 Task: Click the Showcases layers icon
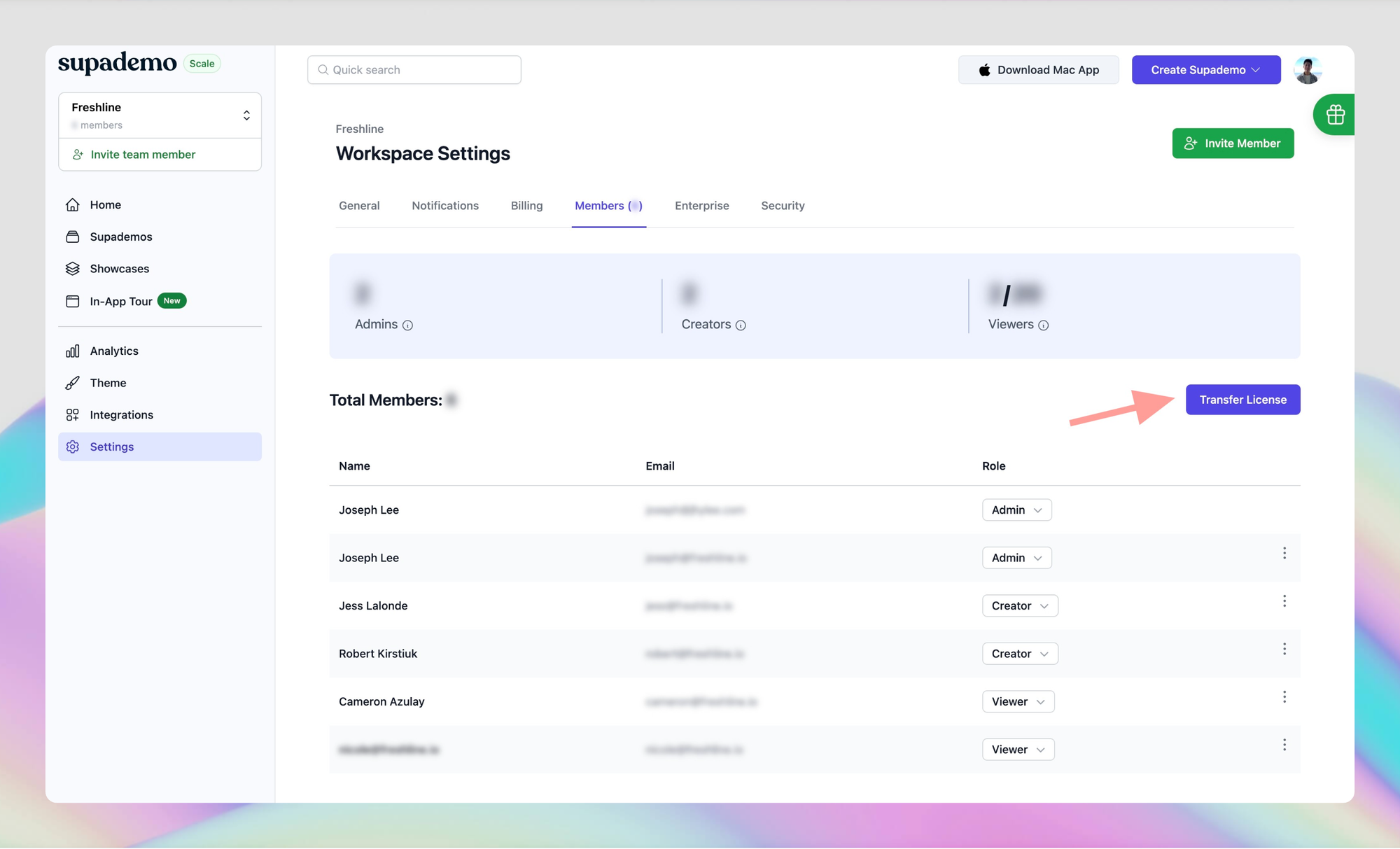click(x=73, y=269)
